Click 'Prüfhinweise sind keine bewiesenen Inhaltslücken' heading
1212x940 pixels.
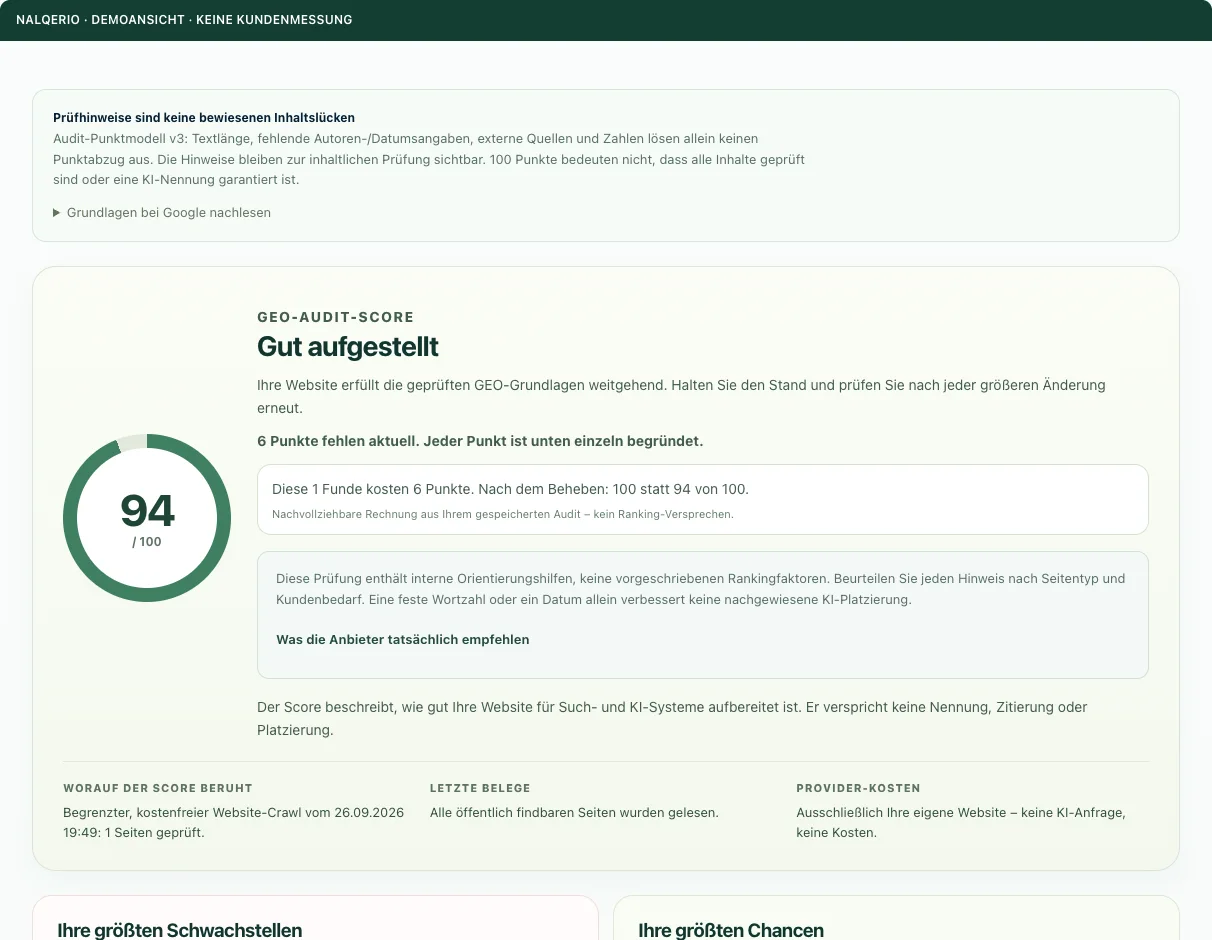[204, 118]
